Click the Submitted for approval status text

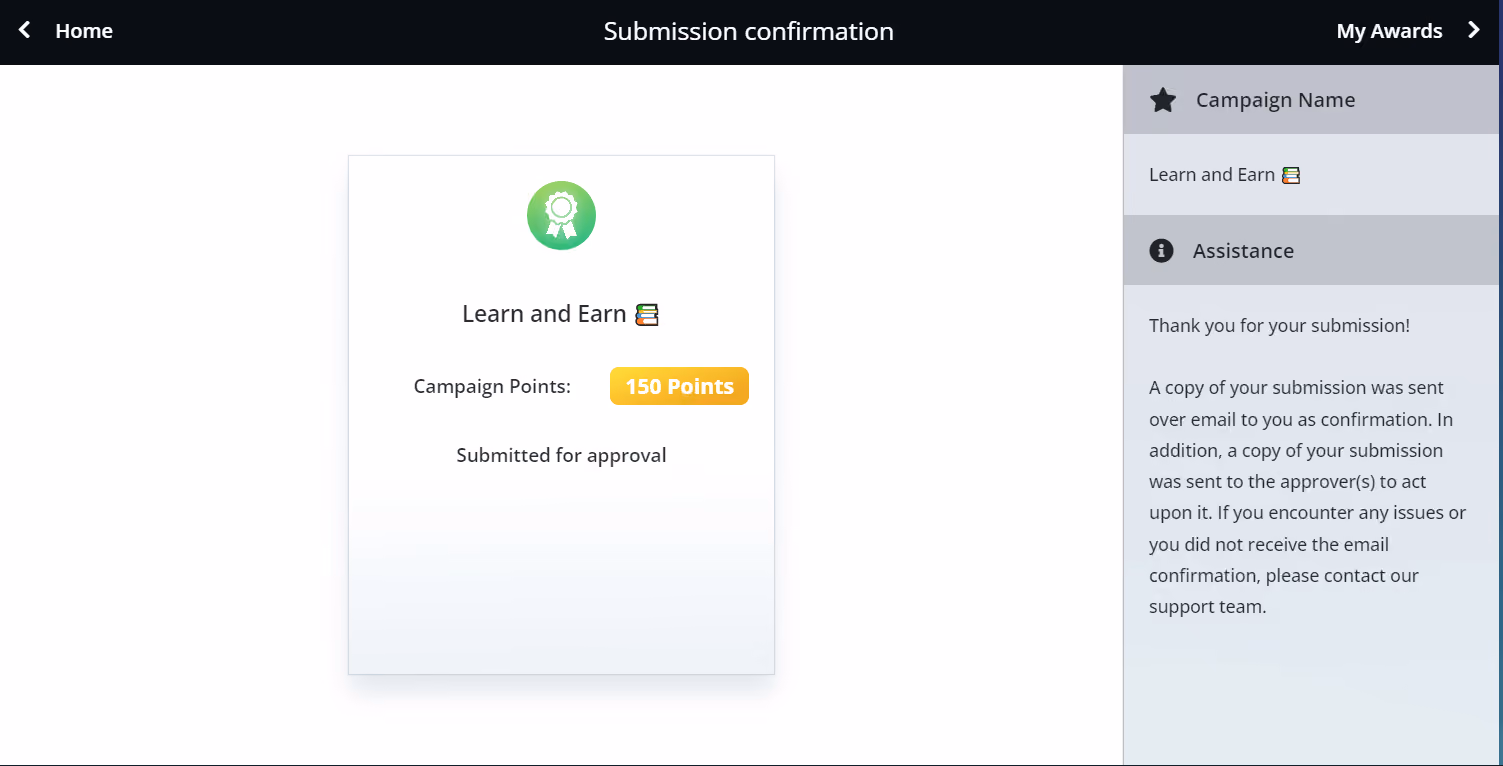coord(561,455)
